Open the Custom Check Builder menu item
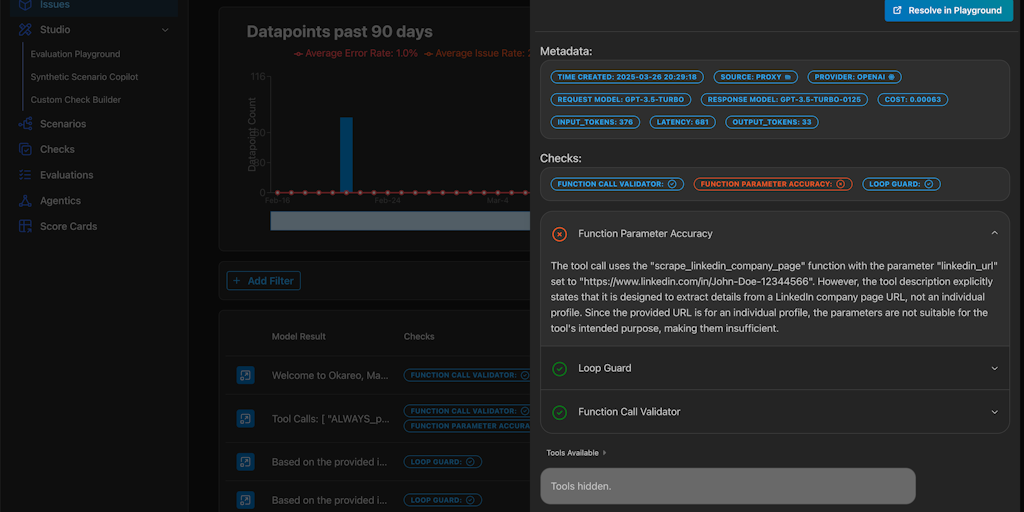Image resolution: width=1024 pixels, height=512 pixels. click(76, 100)
